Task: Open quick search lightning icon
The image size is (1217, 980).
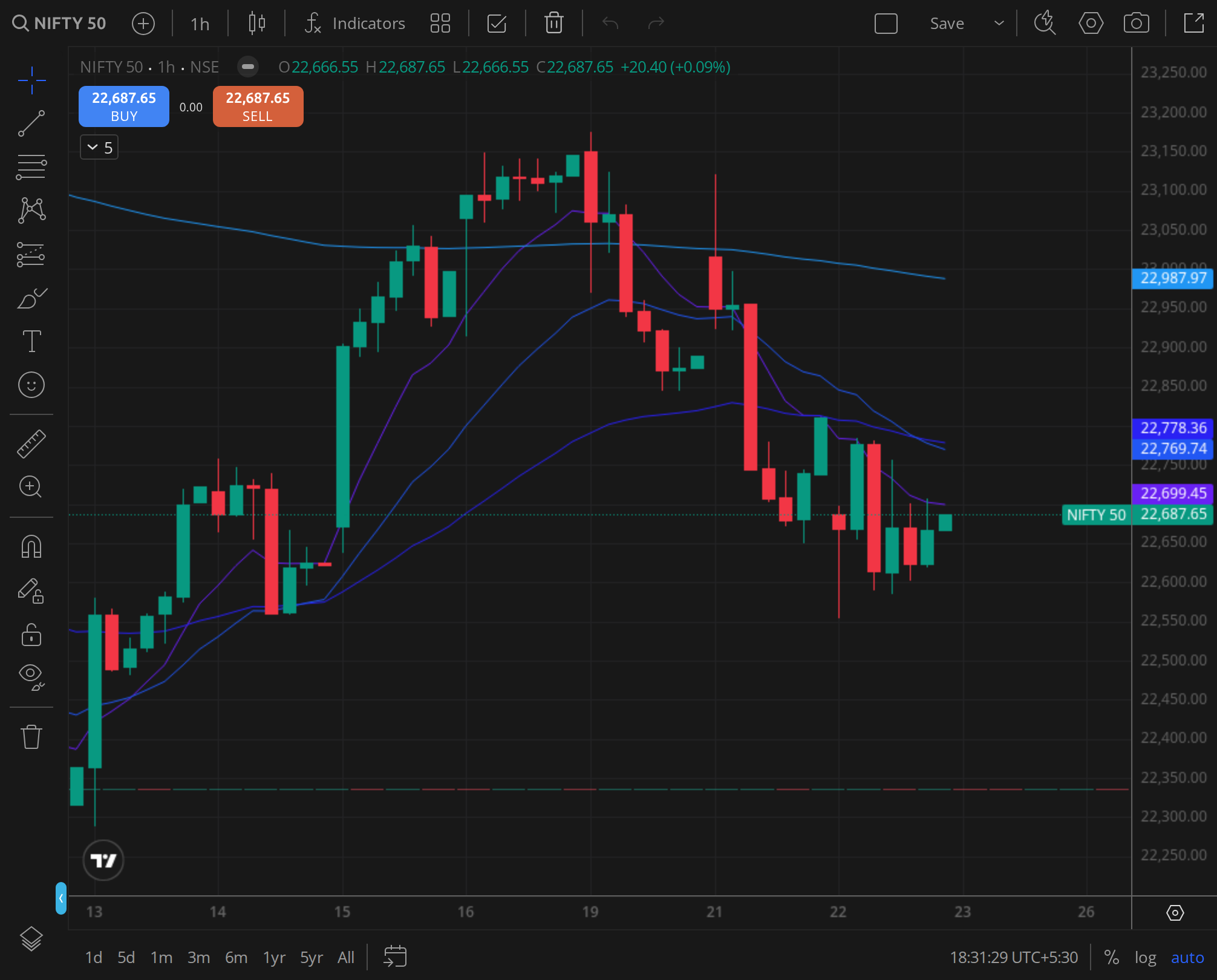Action: tap(1045, 24)
